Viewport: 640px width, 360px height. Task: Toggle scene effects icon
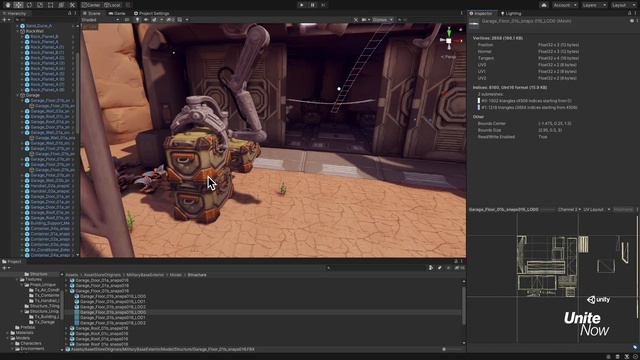[x=154, y=20]
